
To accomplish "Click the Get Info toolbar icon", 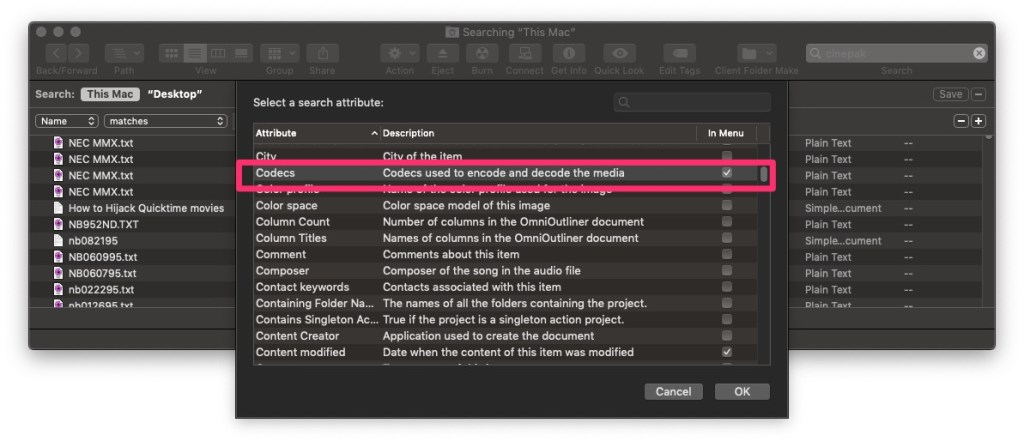I will pos(568,53).
